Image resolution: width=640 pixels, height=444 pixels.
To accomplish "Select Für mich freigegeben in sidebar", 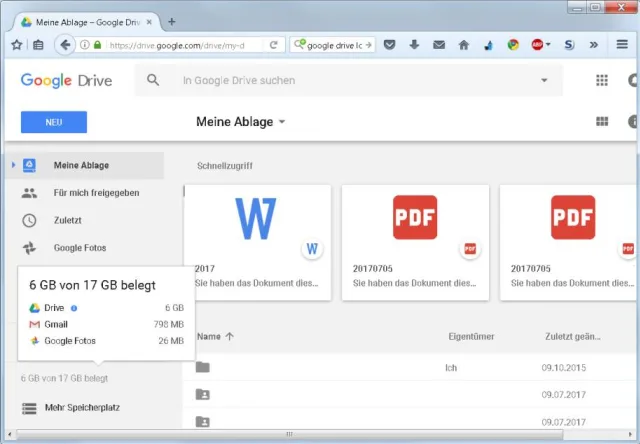I will click(96, 192).
